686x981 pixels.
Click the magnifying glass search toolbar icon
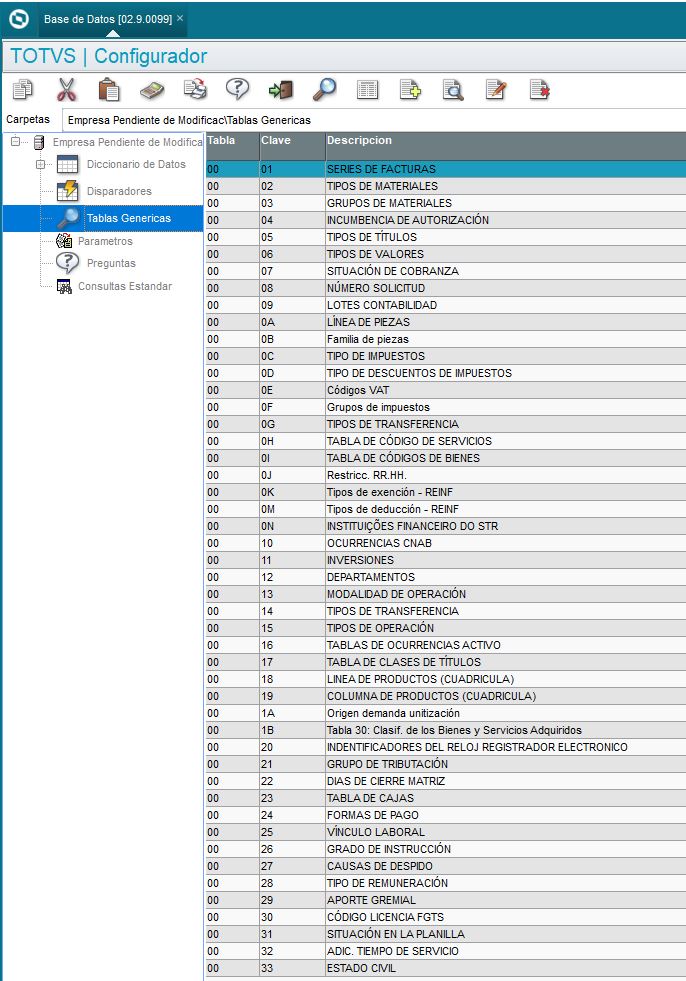click(324, 89)
